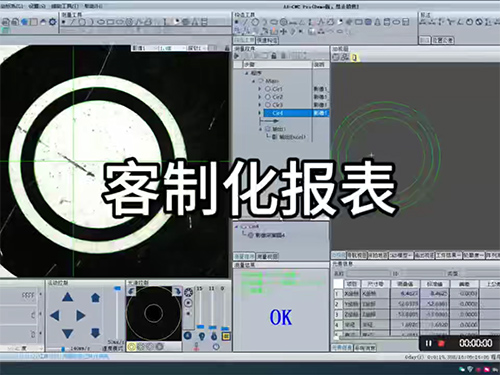Adjust the vertical speed slider handle
Viewport: 500px width, 375px height.
[117, 289]
